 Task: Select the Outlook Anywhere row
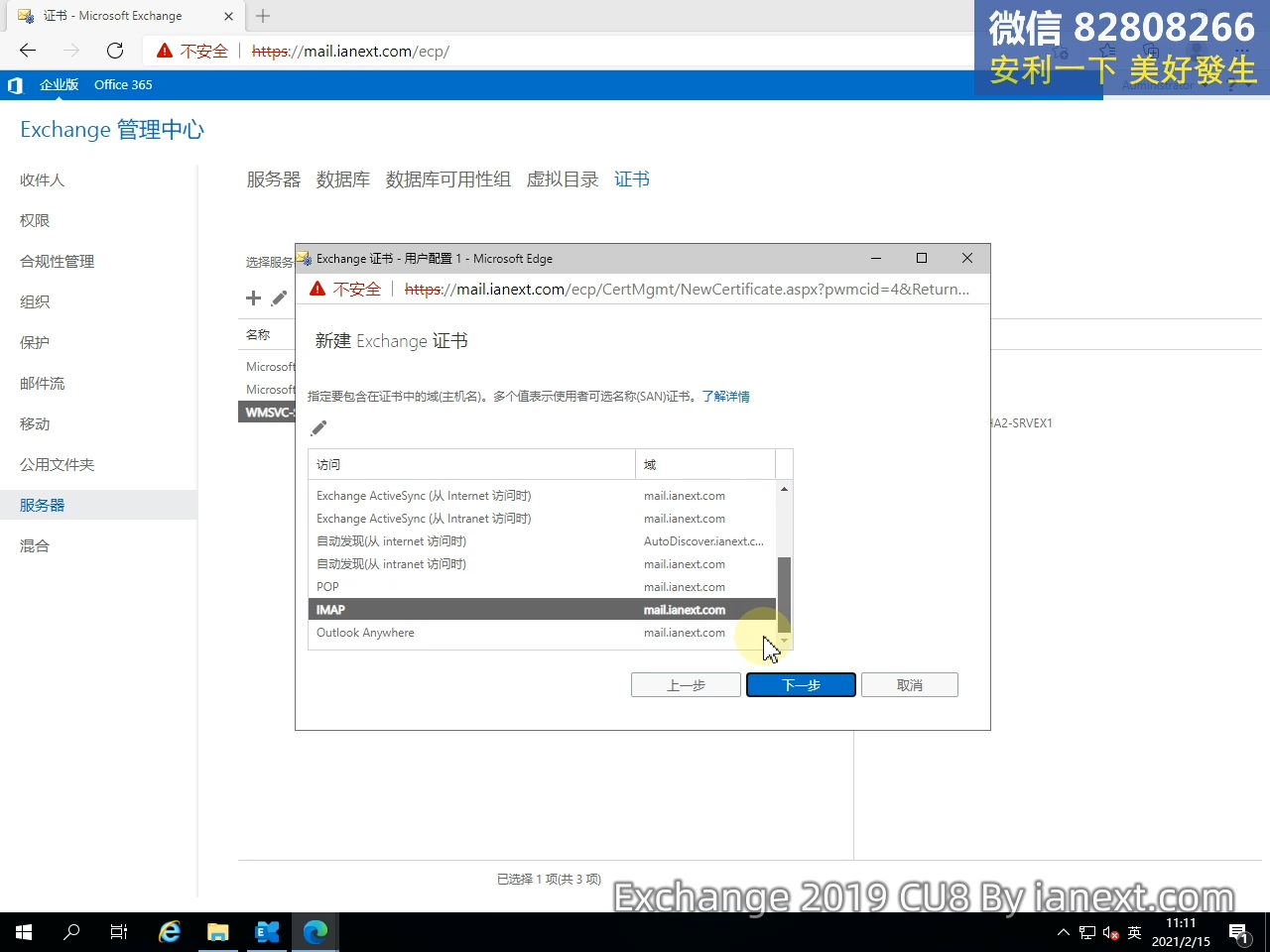(x=542, y=633)
